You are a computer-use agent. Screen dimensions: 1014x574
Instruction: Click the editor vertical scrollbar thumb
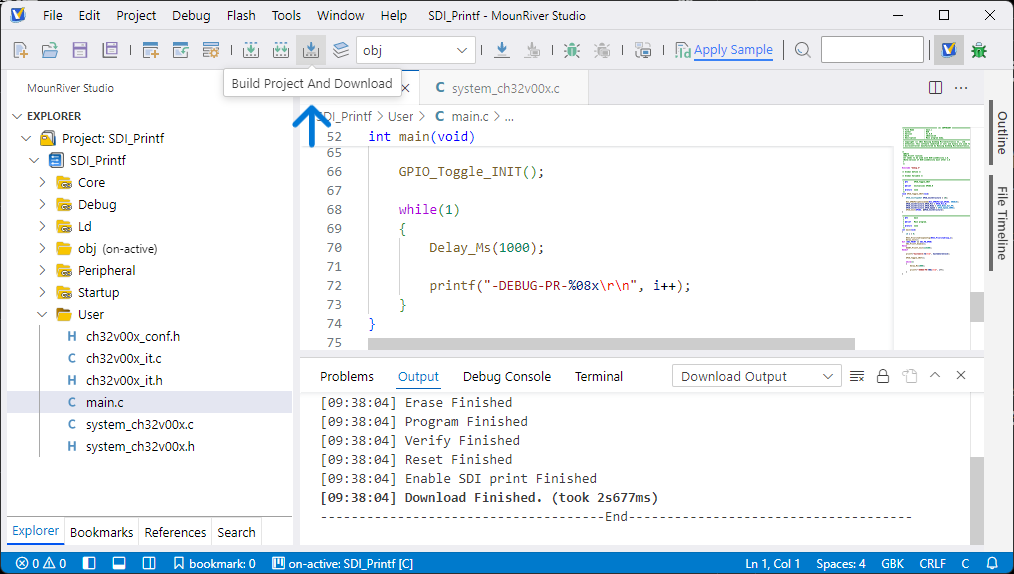(976, 307)
